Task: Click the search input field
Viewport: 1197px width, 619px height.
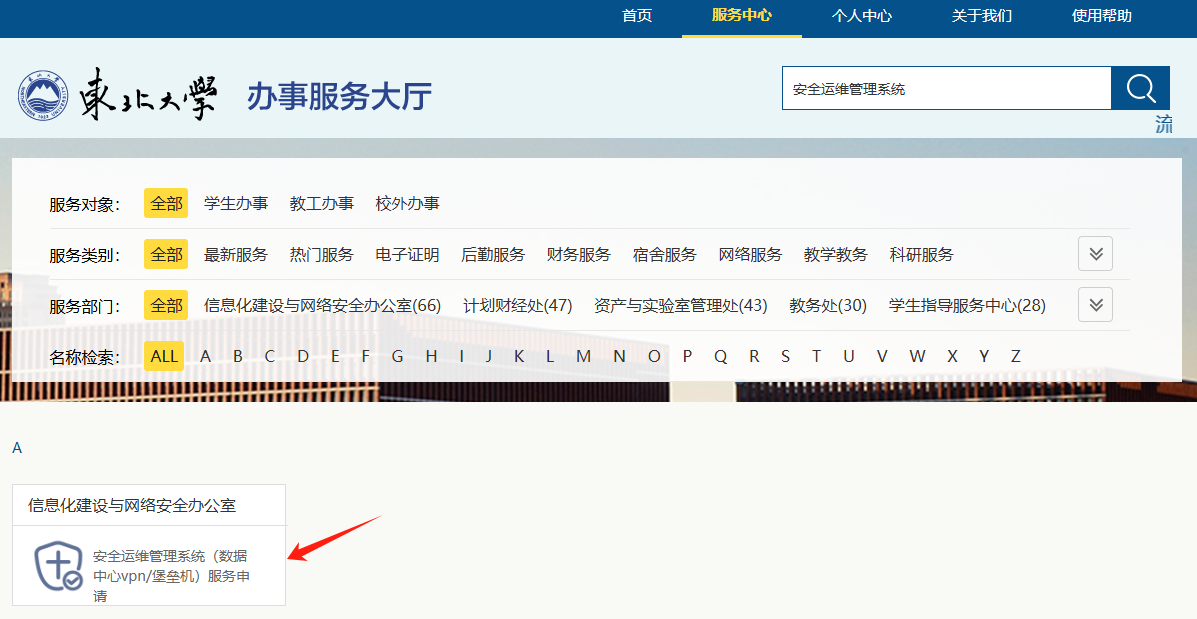Action: pos(945,89)
